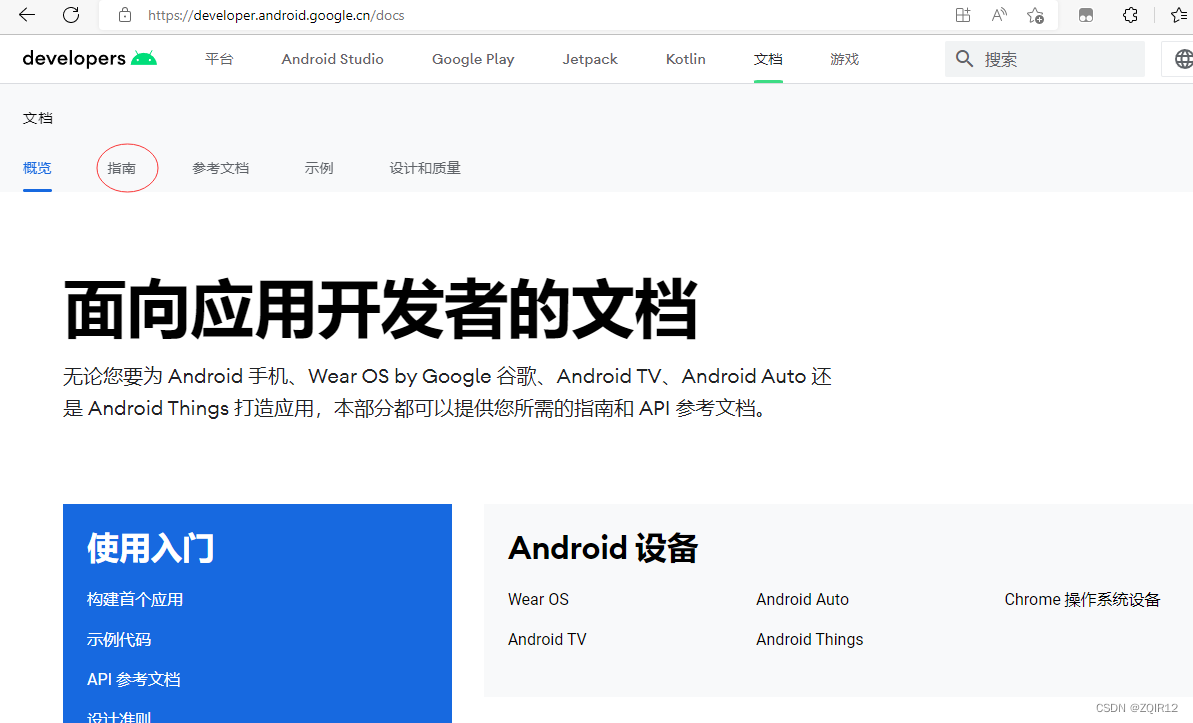Open the 示例 tab
Image resolution: width=1193 pixels, height=723 pixels.
coord(319,167)
